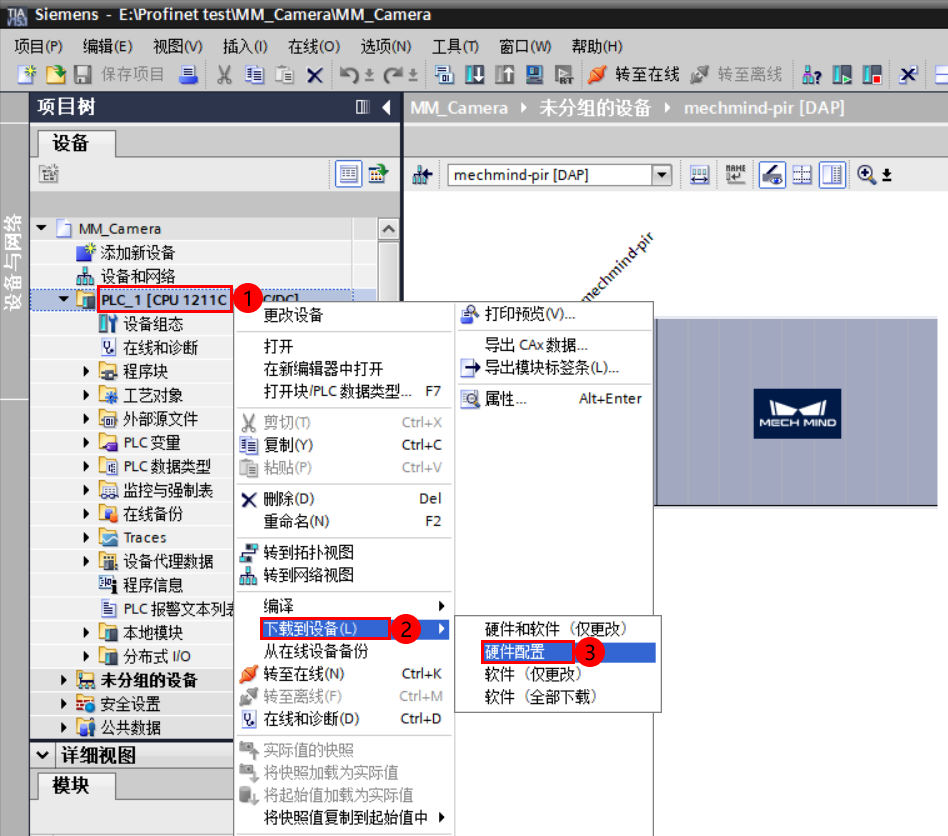Toggle the labels visibility eye button
Viewport: 948px width, 836px height.
(x=772, y=174)
